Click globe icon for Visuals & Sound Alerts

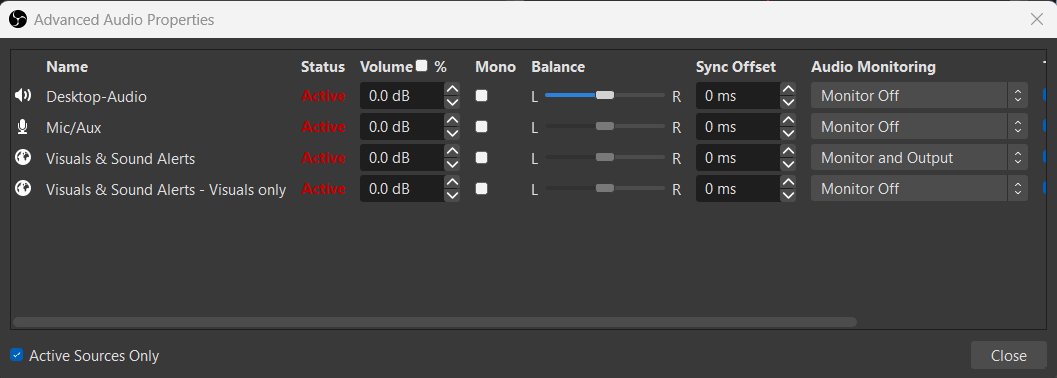(23, 158)
